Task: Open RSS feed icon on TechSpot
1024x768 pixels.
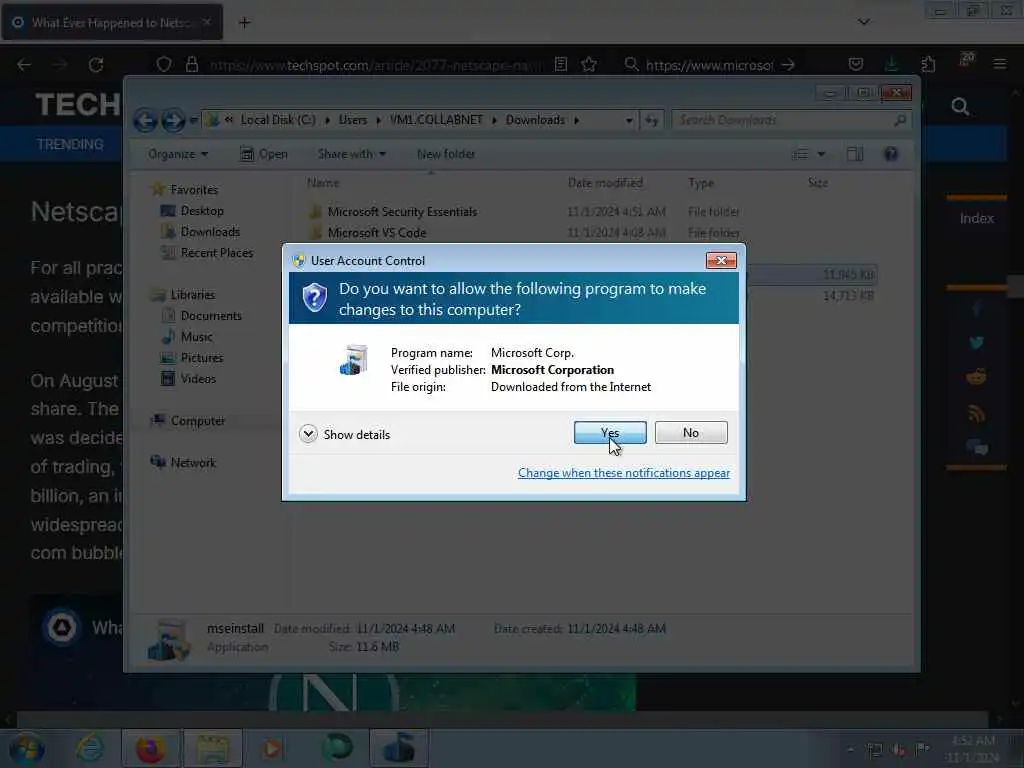Action: 977,413
